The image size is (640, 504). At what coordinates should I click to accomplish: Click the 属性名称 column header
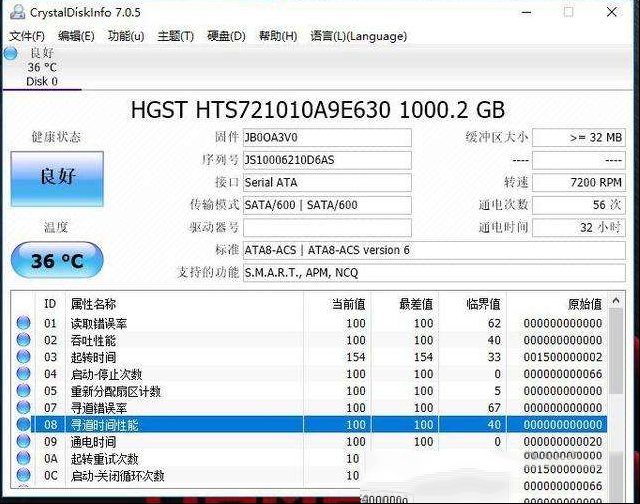coord(184,304)
